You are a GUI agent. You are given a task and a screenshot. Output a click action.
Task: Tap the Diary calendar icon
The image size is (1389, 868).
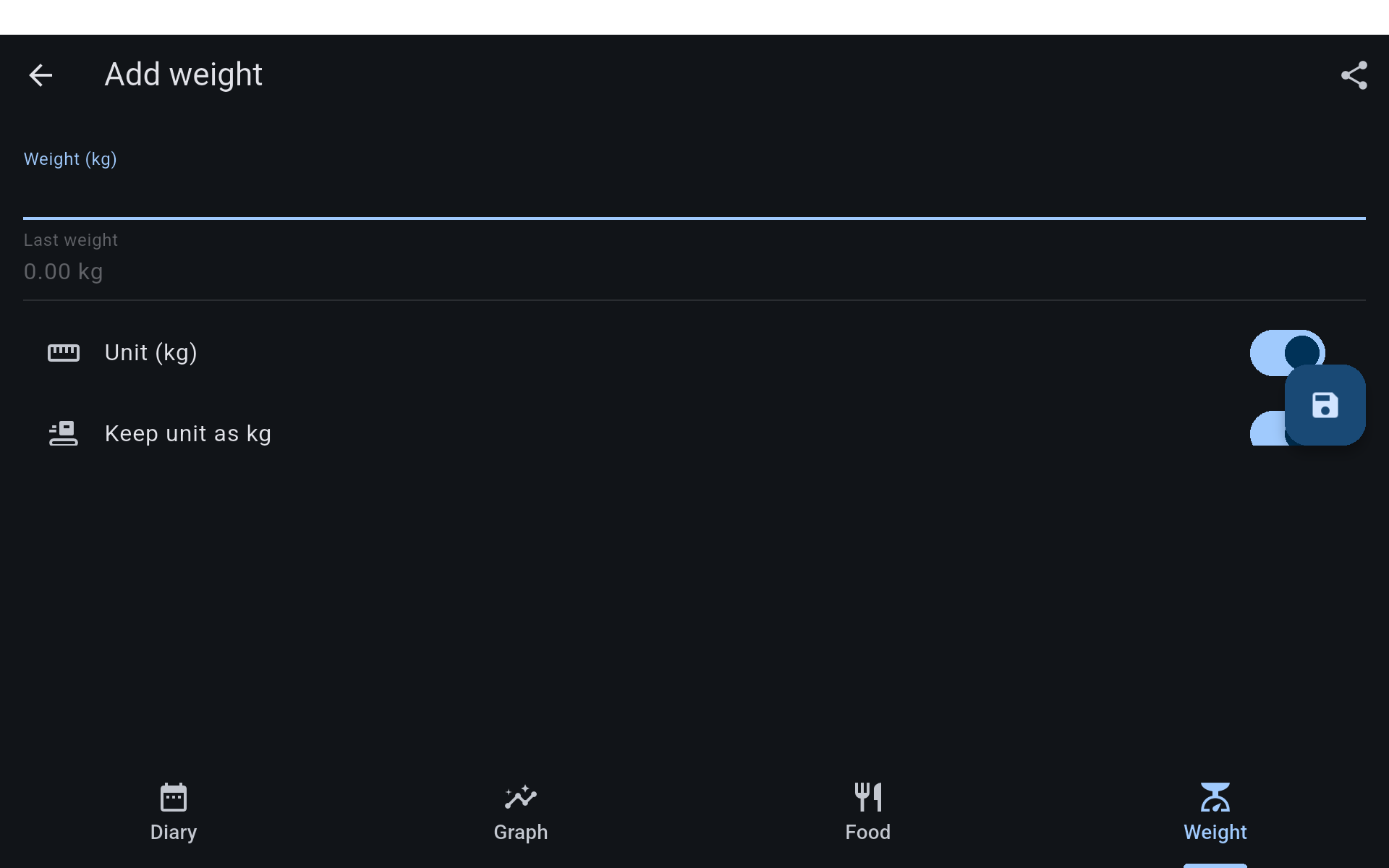[x=174, y=797]
